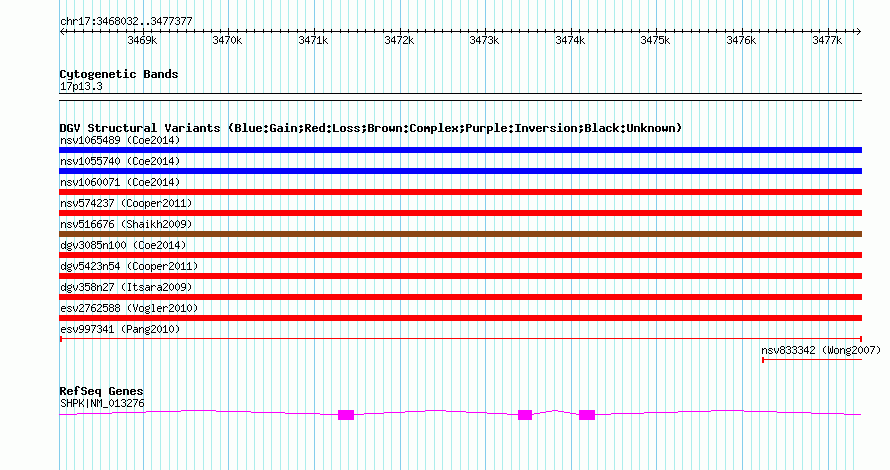
Task: Click the SHPK exon block just past 3474k
Action: (x=587, y=415)
